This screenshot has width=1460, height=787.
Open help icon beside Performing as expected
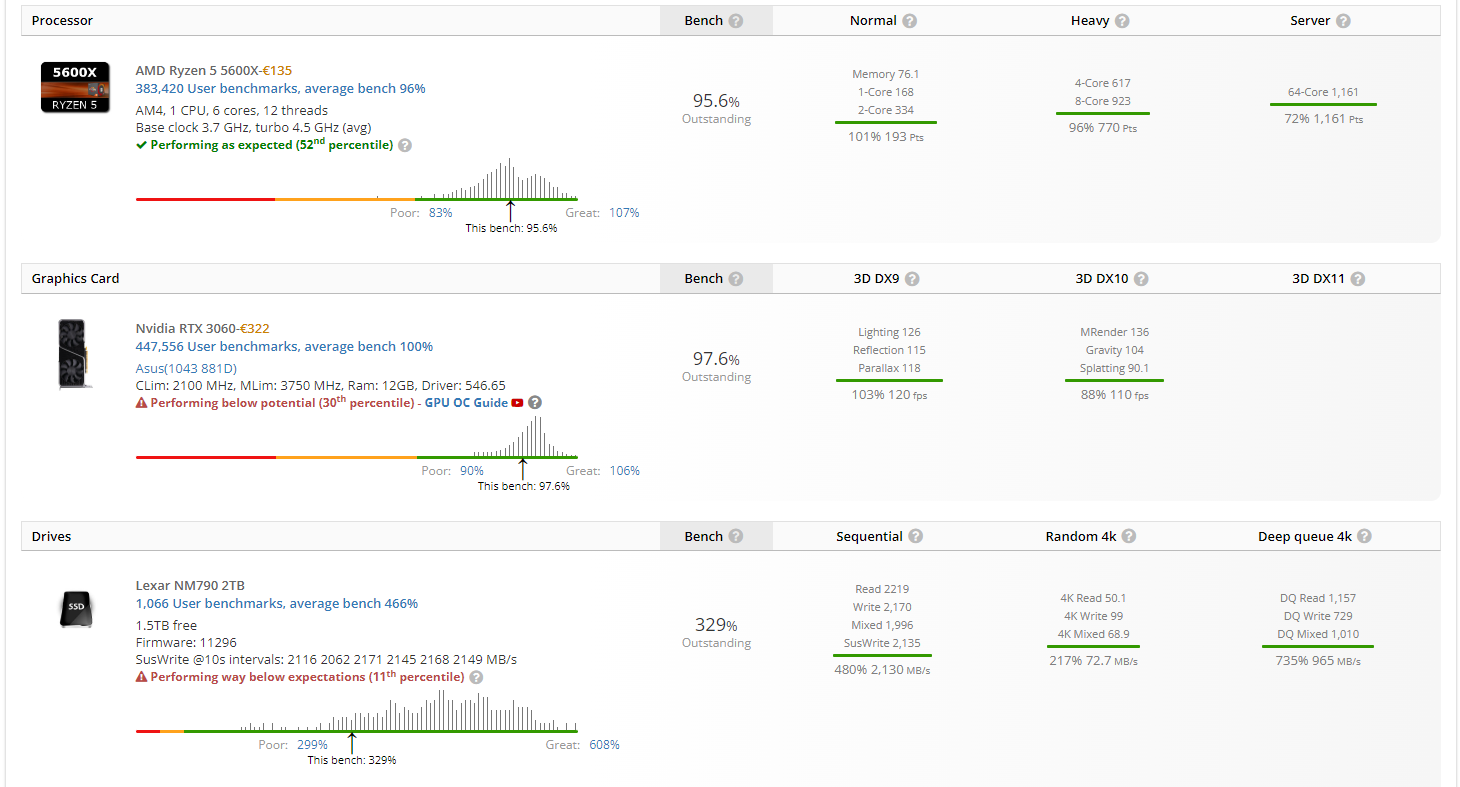405,145
